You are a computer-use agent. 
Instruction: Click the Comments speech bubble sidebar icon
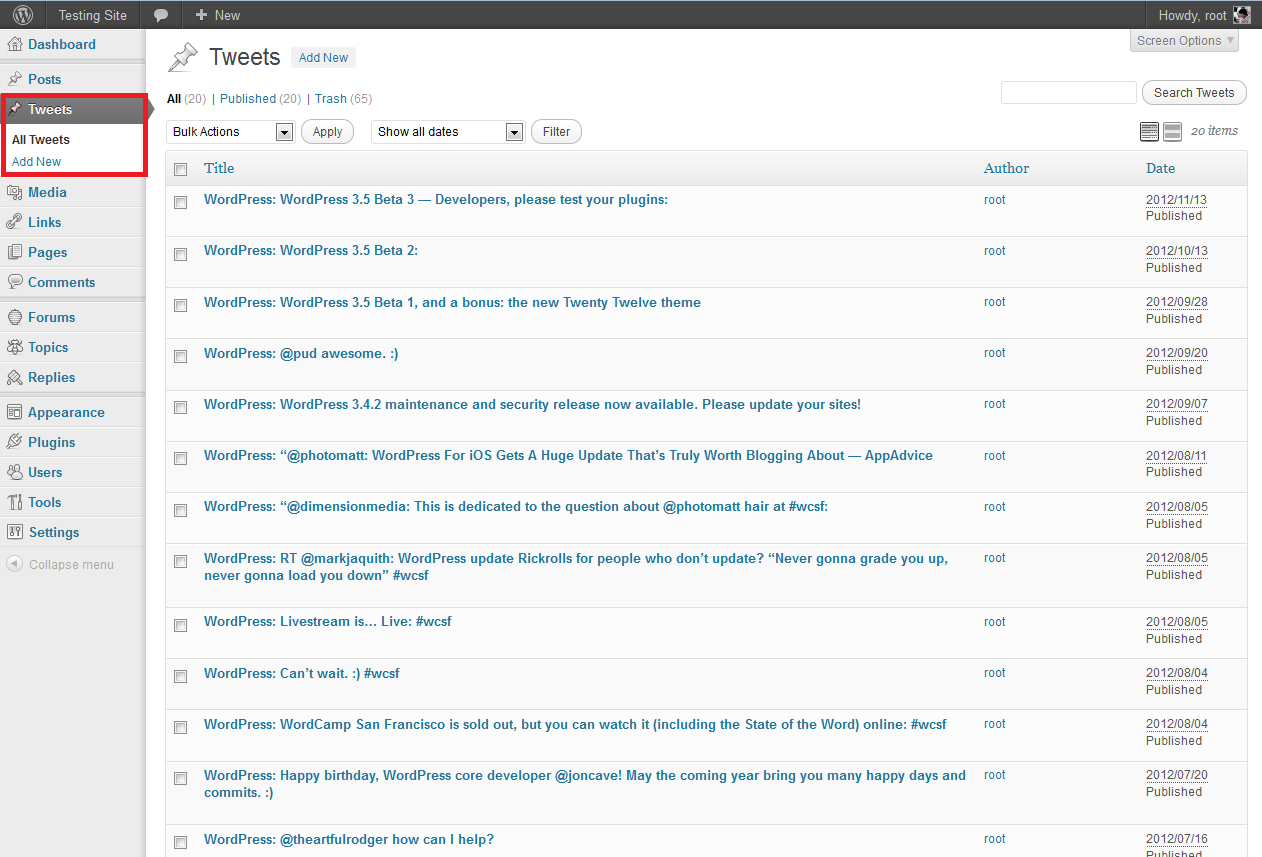[15, 282]
